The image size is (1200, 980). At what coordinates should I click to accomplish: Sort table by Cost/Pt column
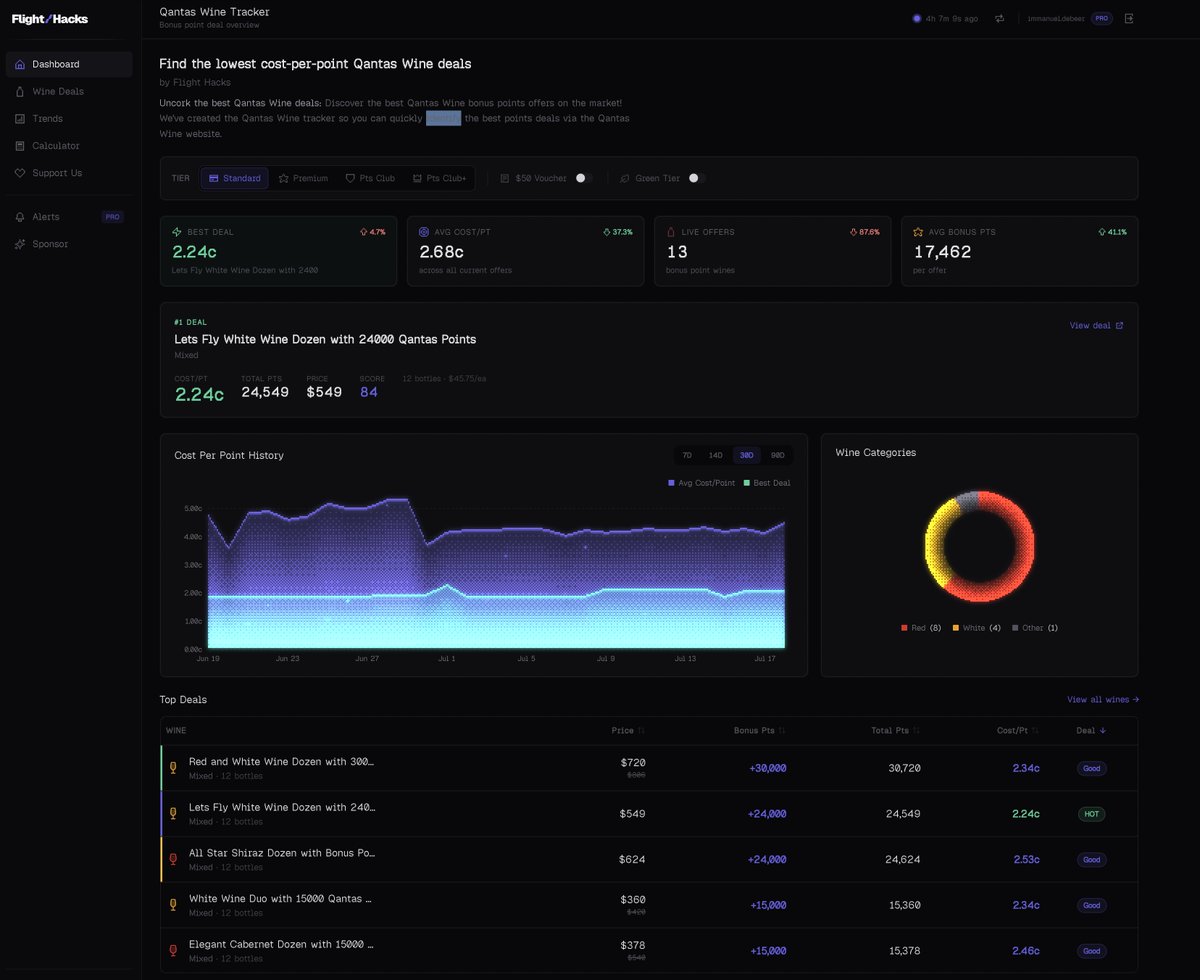coord(1018,730)
